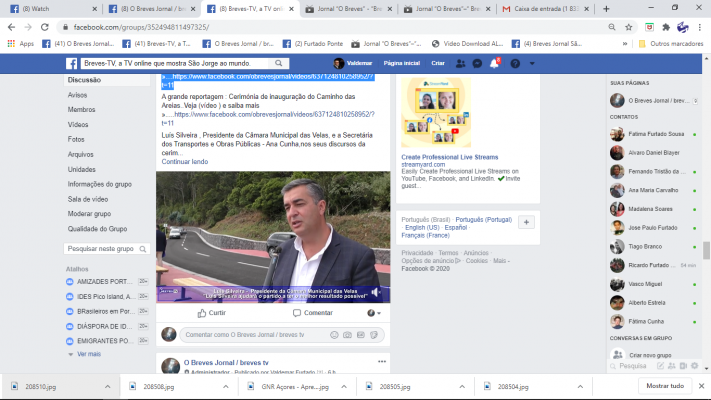The image size is (711, 400).
Task: Select Membros in the group sidebar
Action: (x=81, y=109)
